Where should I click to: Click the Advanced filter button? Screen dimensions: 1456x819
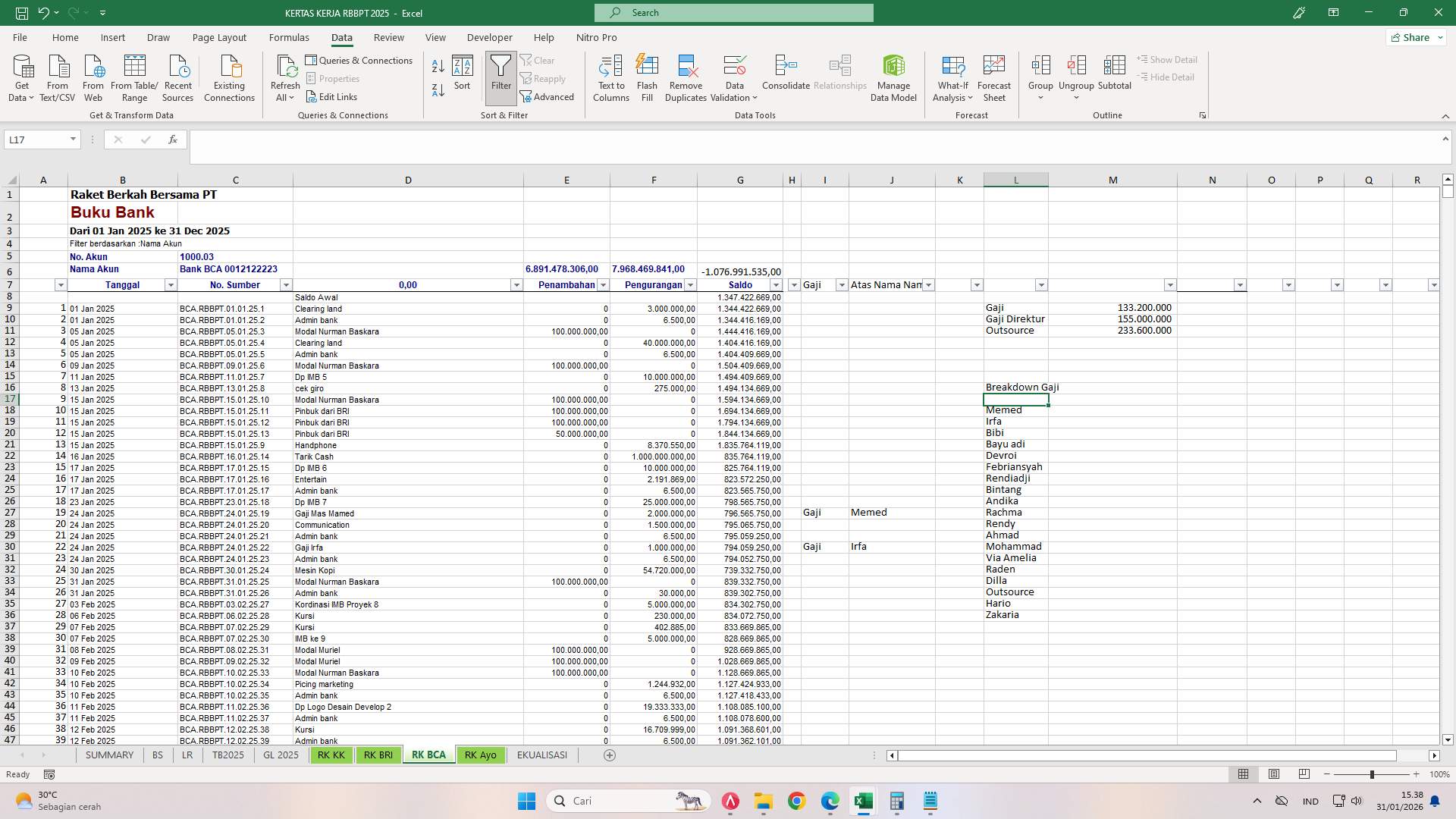coord(548,96)
